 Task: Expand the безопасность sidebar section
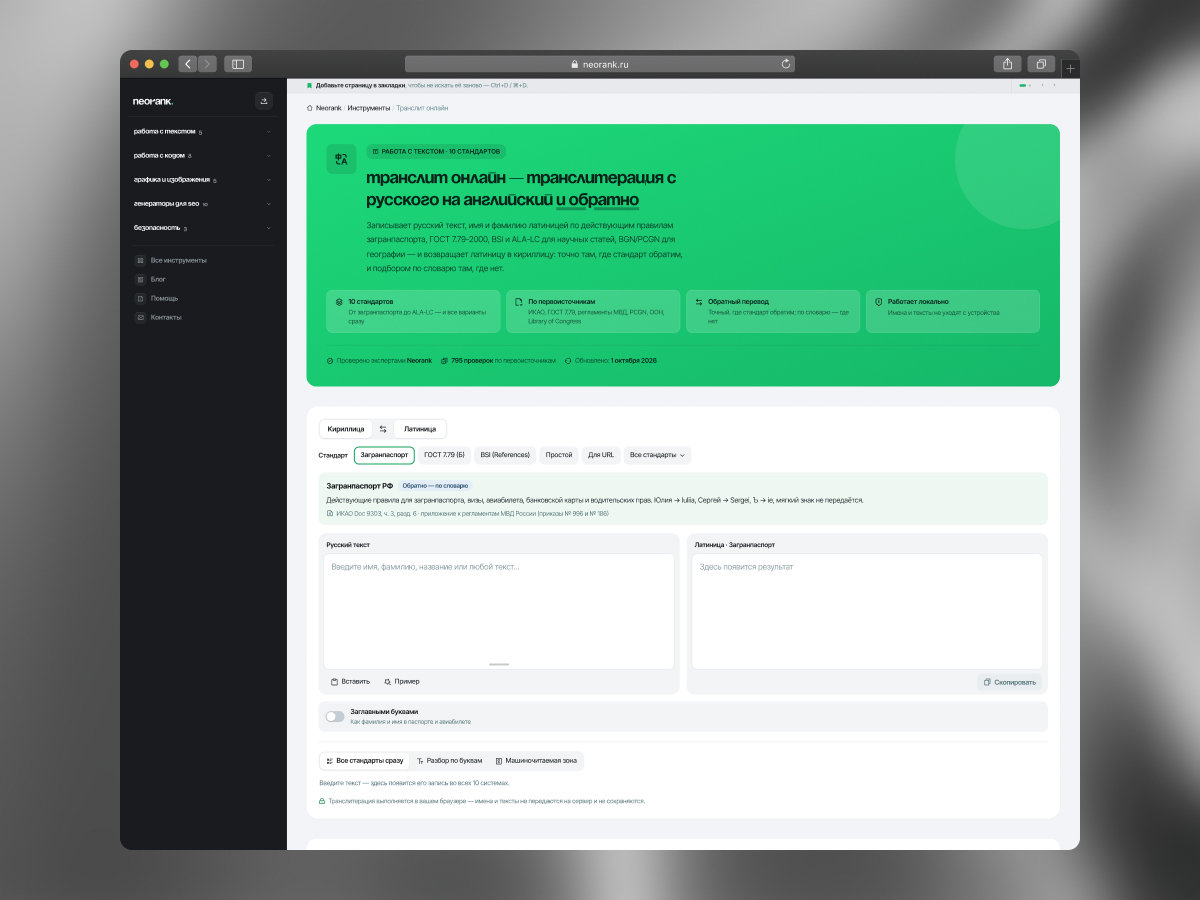(203, 228)
